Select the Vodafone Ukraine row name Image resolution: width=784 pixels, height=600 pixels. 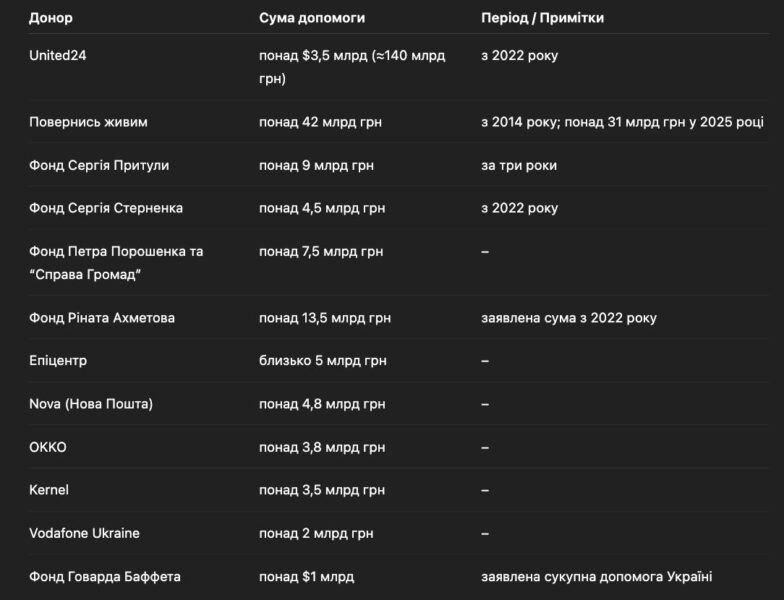[x=84, y=534]
